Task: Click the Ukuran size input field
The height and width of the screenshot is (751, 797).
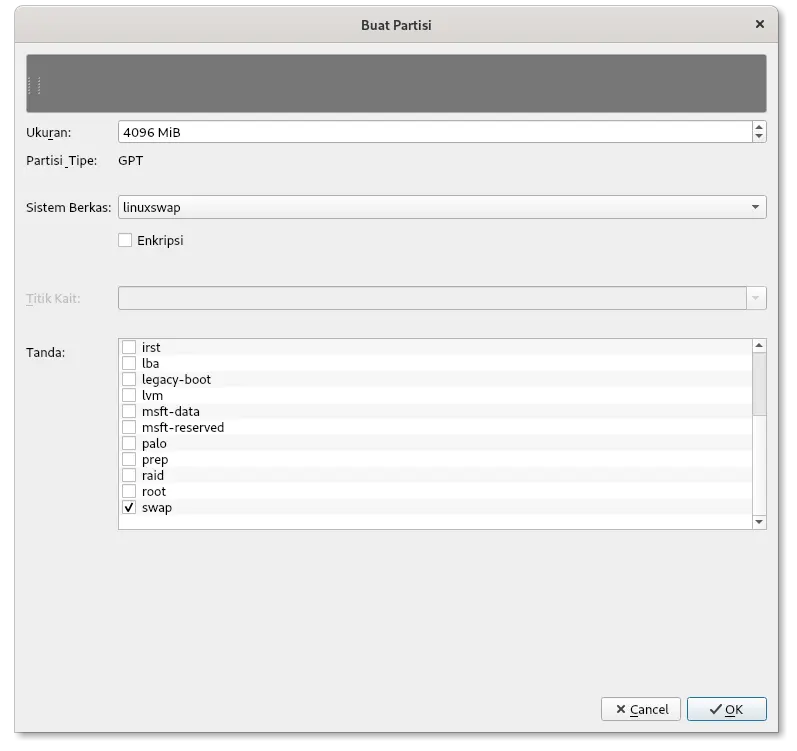Action: coord(435,132)
